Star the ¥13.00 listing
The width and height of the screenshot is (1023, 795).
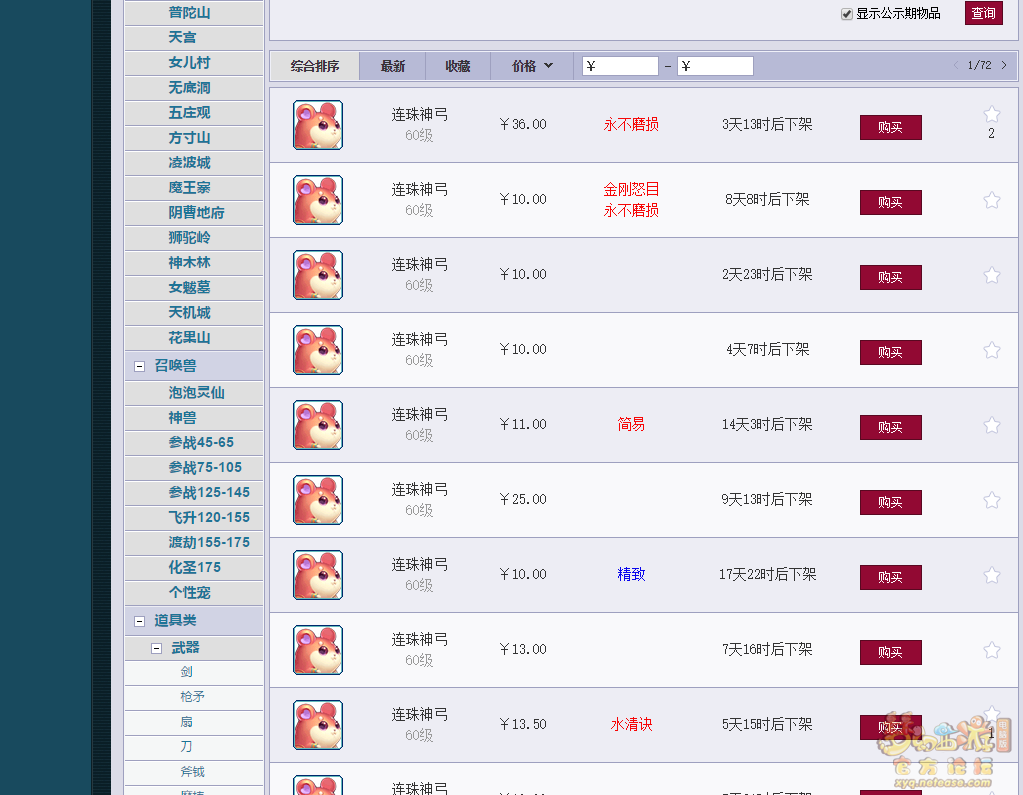tap(992, 650)
